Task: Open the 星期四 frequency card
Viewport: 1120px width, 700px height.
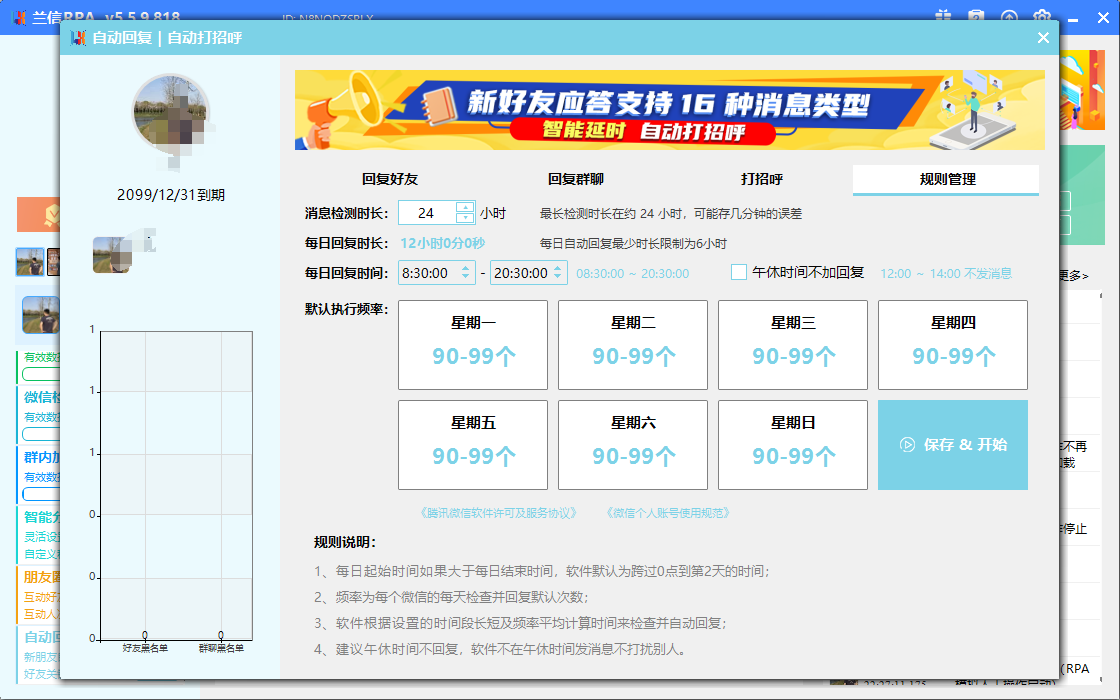Action: [x=953, y=345]
